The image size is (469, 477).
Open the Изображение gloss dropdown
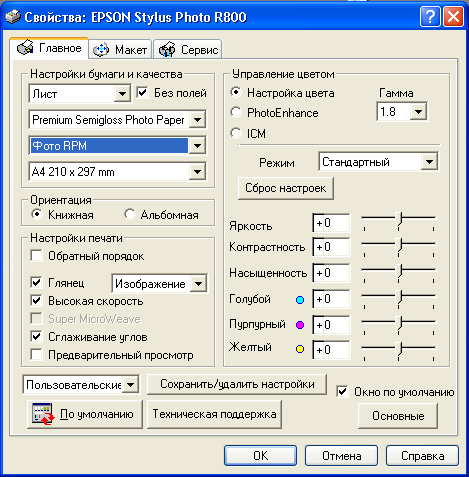(x=198, y=284)
